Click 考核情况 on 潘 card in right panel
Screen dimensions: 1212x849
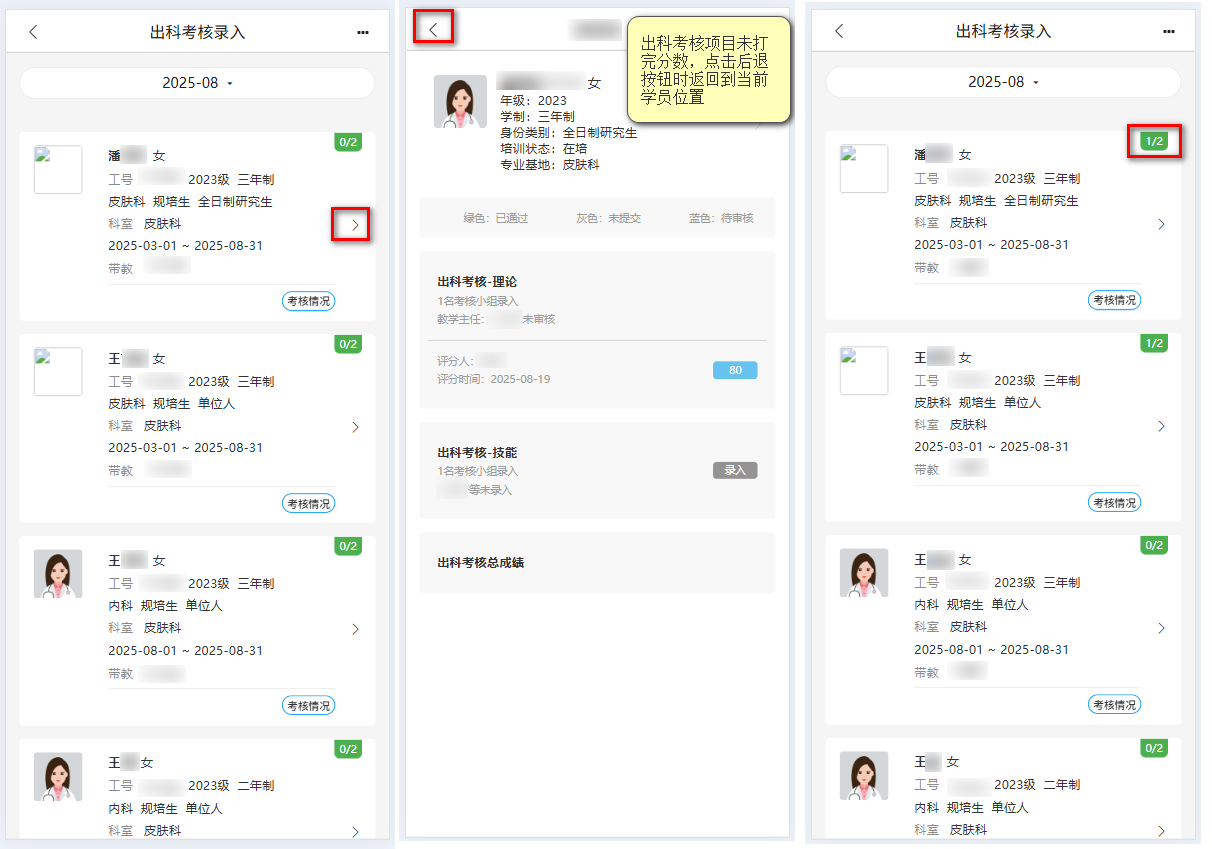tap(1114, 300)
